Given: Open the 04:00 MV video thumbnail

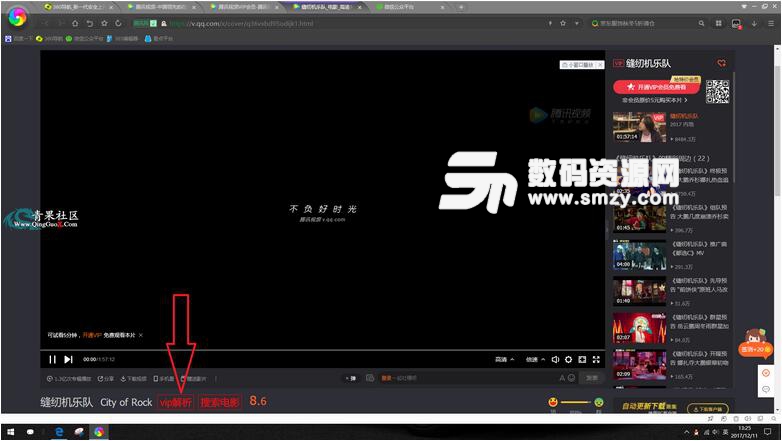Looking at the screenshot, I should (x=639, y=254).
